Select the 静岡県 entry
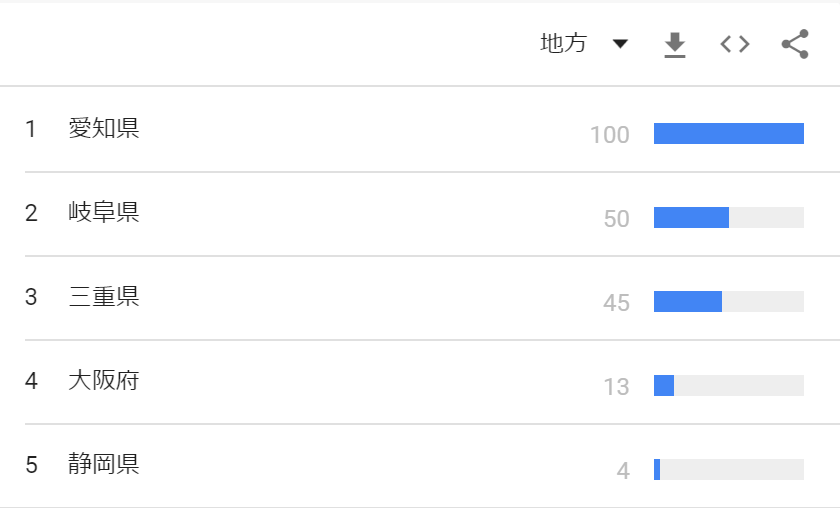840x508 pixels. 104,465
